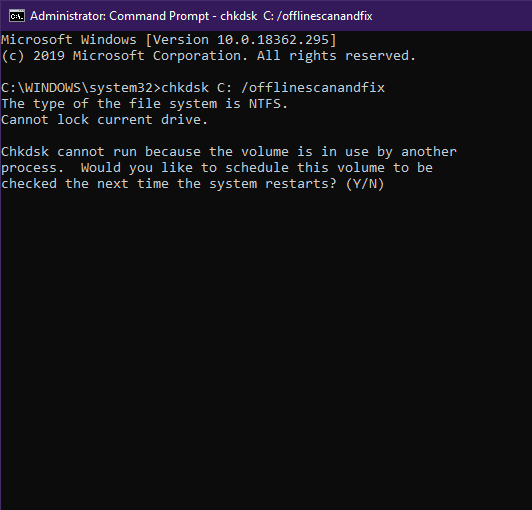Viewport: 532px width, 510px height.
Task: Click the version number 10.0.18362.295
Action: (x=273, y=40)
